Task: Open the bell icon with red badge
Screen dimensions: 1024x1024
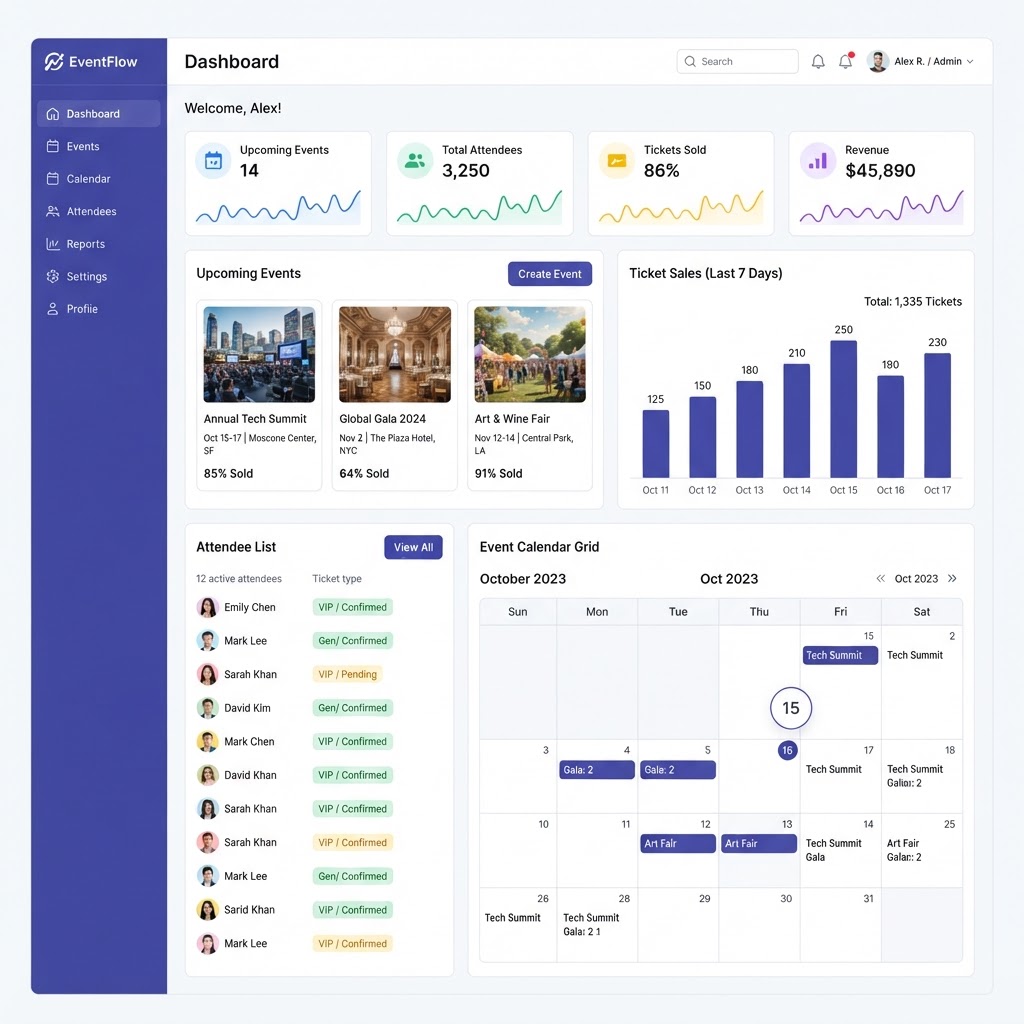Action: pos(846,61)
